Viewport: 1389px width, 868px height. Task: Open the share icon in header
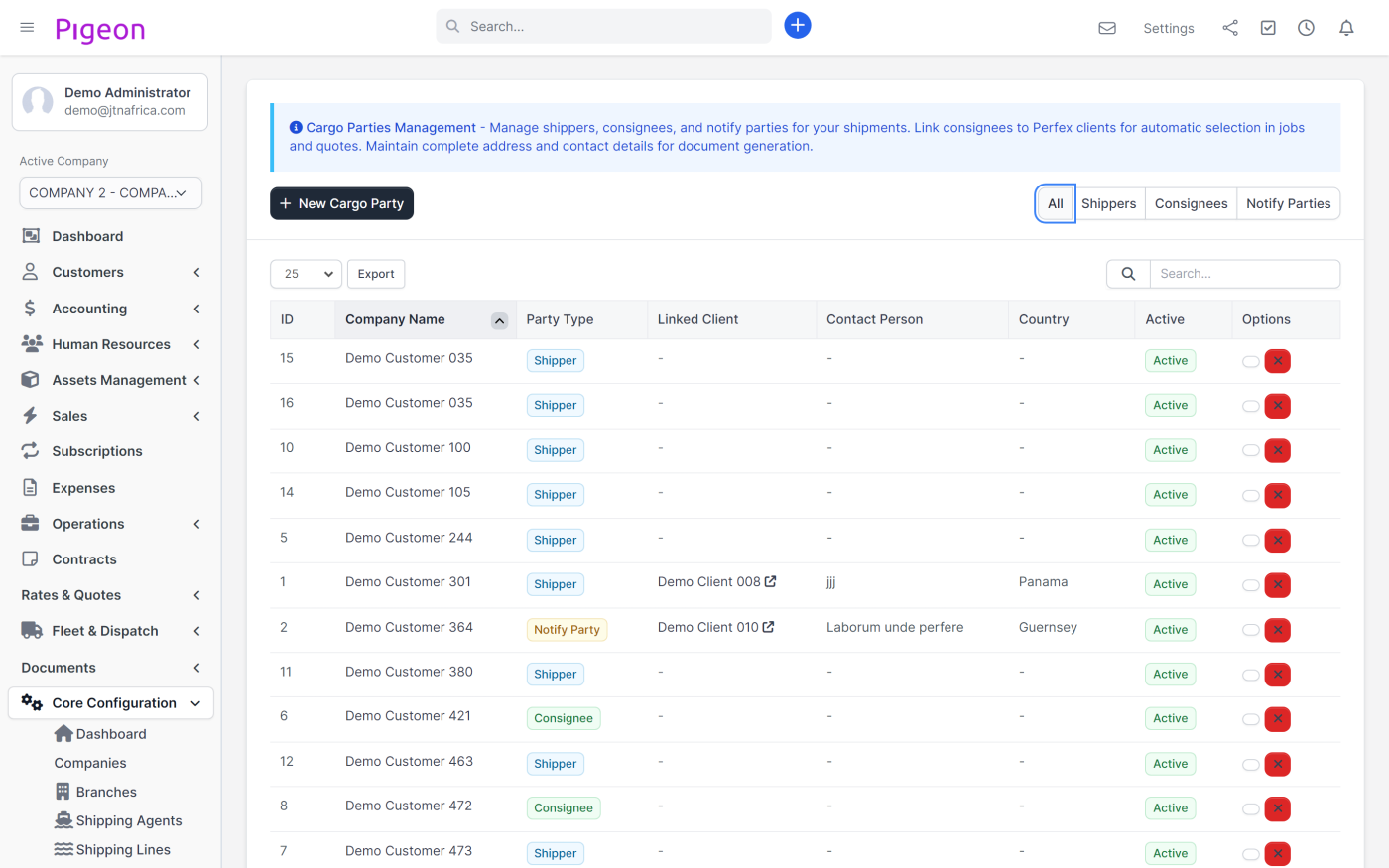(1230, 28)
